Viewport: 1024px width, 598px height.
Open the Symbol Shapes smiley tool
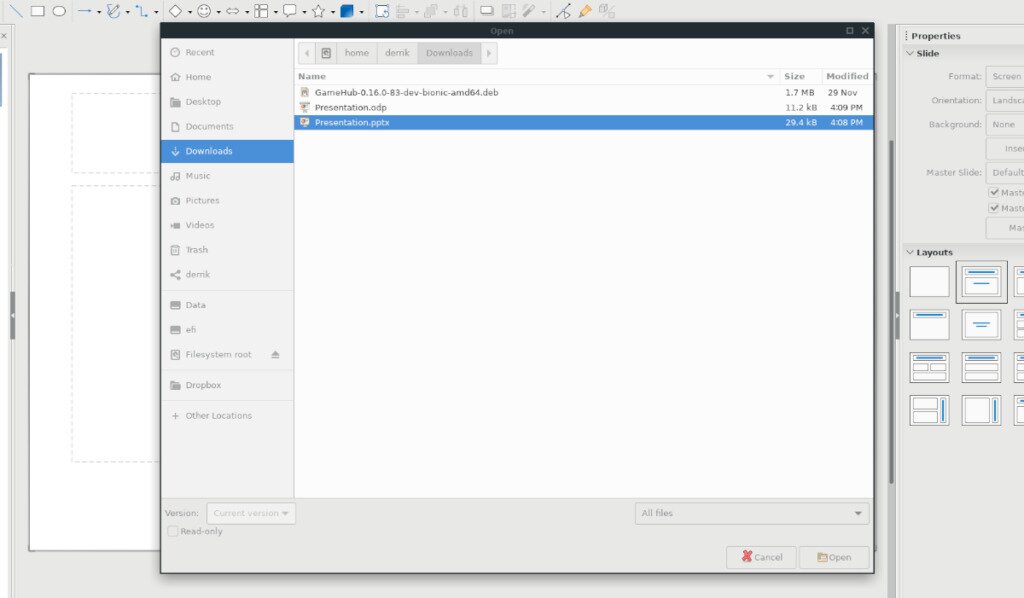[205, 11]
